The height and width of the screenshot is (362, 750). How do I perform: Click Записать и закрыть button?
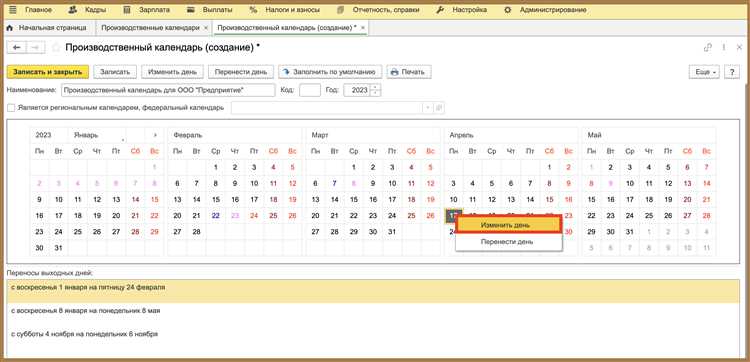pyautogui.click(x=48, y=72)
